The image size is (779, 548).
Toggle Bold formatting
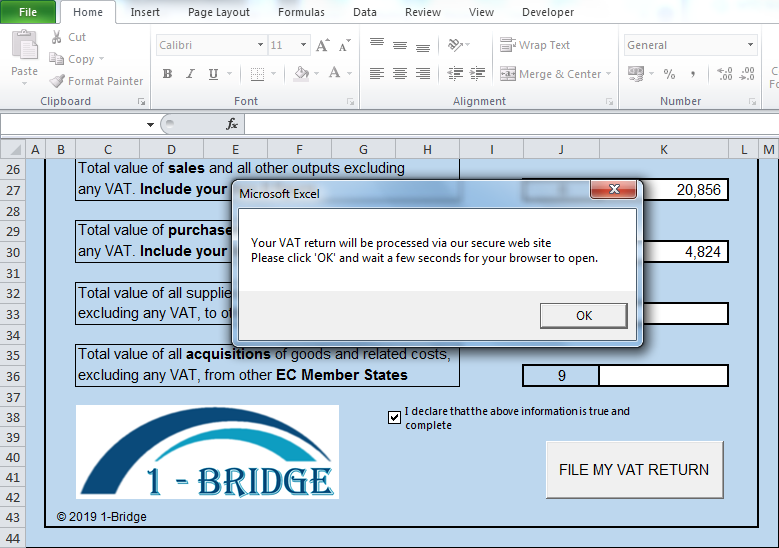(x=167, y=74)
